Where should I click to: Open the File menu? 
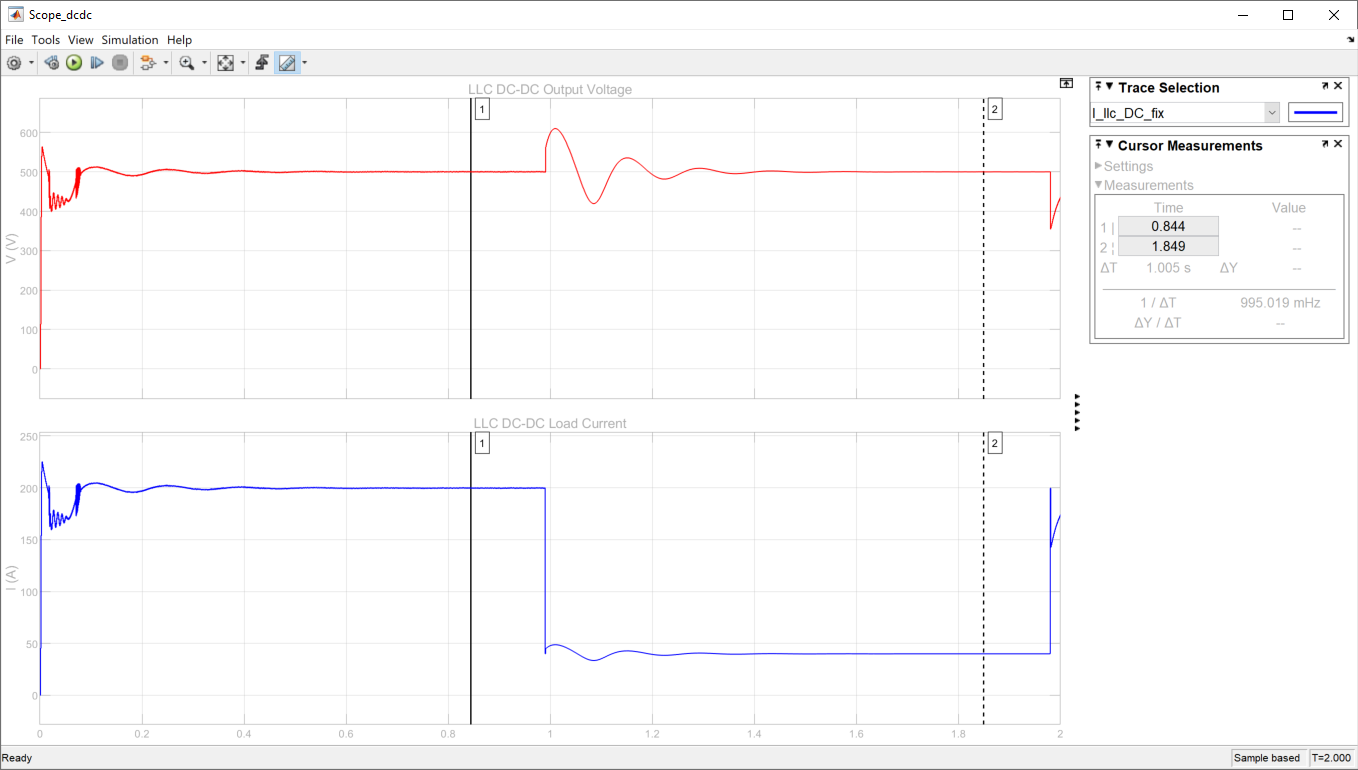tap(14, 40)
